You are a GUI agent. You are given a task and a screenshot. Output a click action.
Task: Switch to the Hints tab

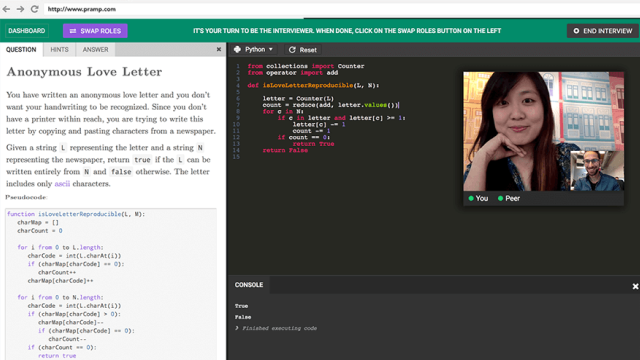click(59, 49)
